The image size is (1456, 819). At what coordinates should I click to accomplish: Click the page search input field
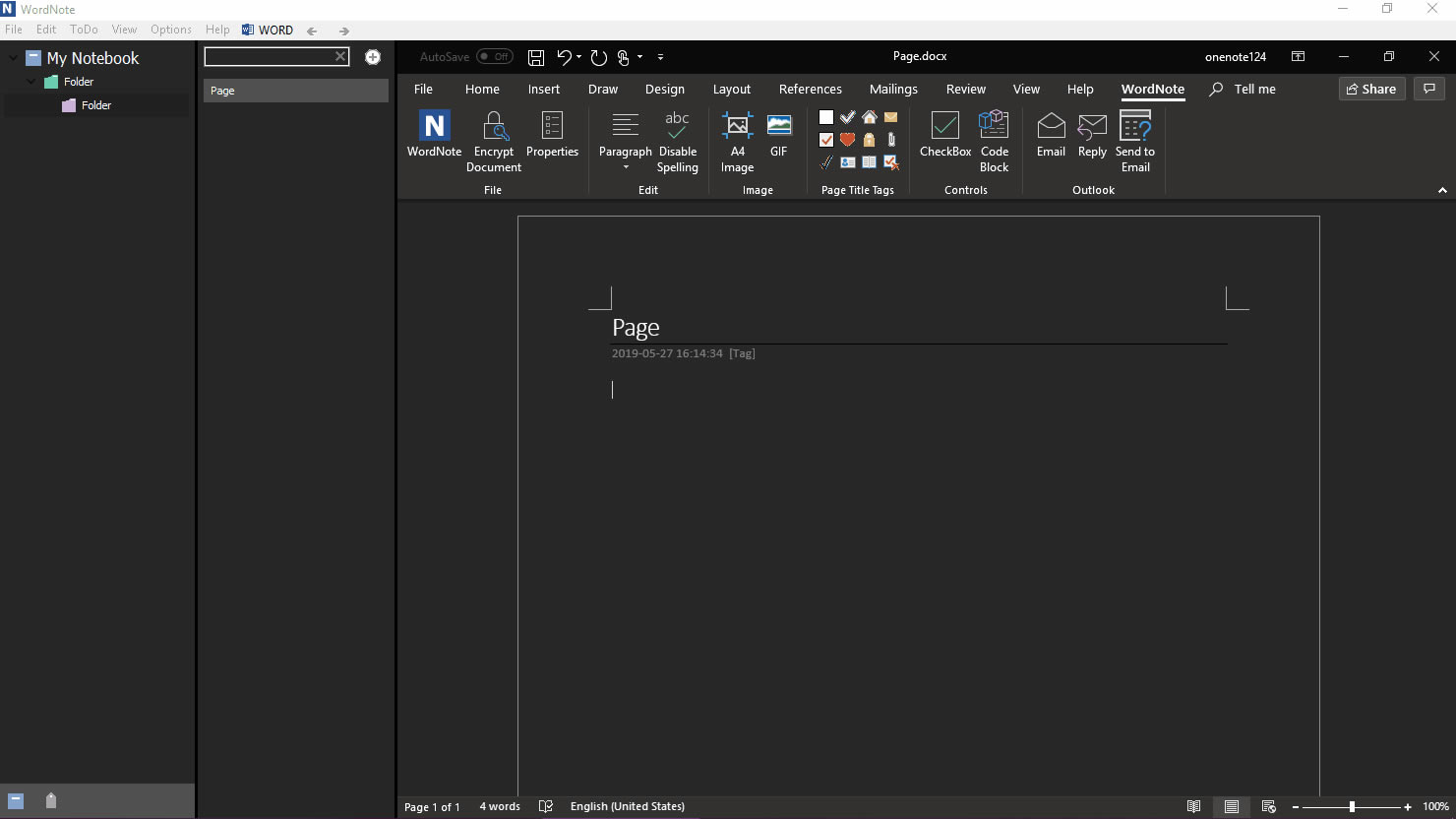269,57
